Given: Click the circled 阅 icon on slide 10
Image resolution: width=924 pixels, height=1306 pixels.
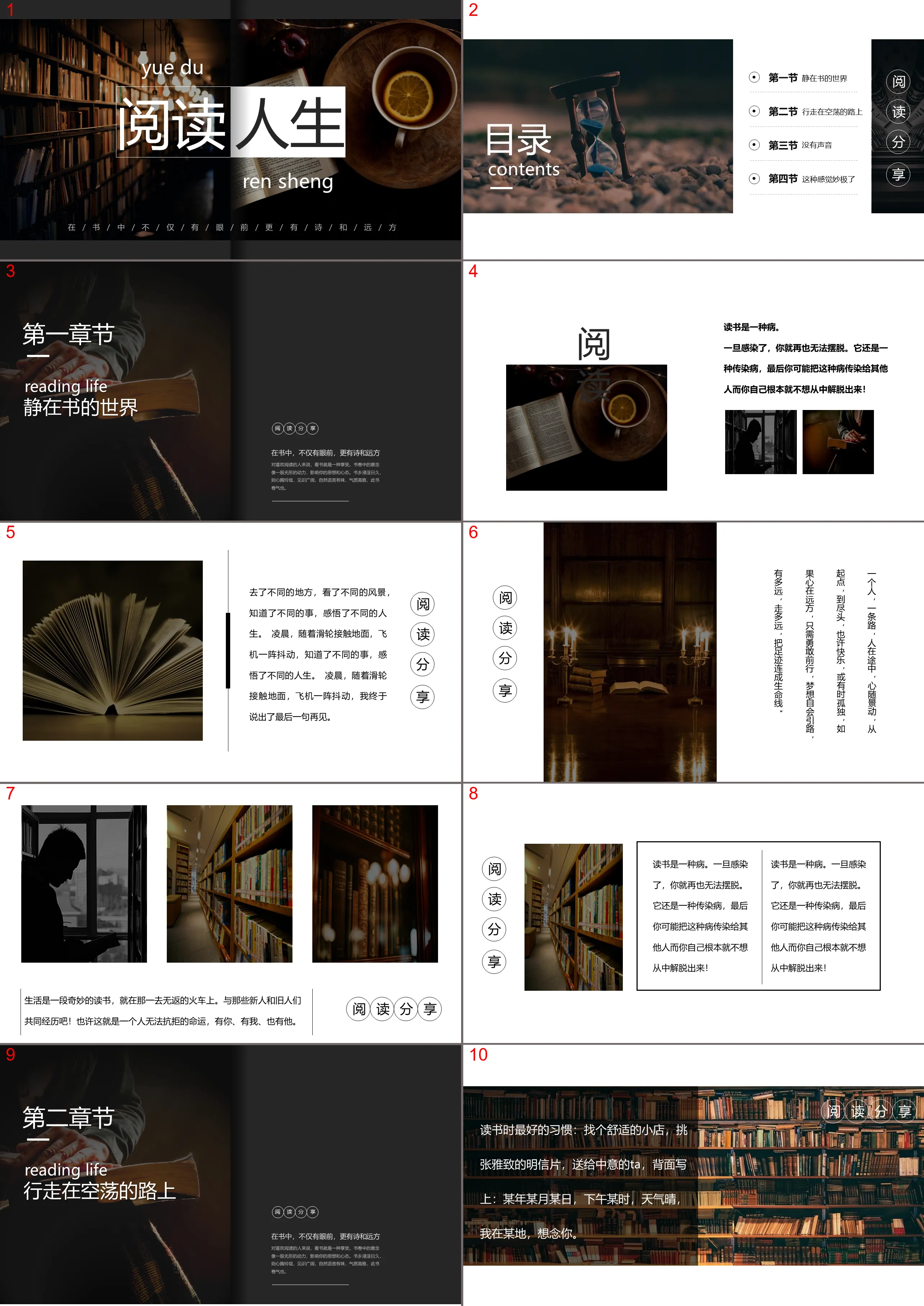Looking at the screenshot, I should pos(834,1111).
